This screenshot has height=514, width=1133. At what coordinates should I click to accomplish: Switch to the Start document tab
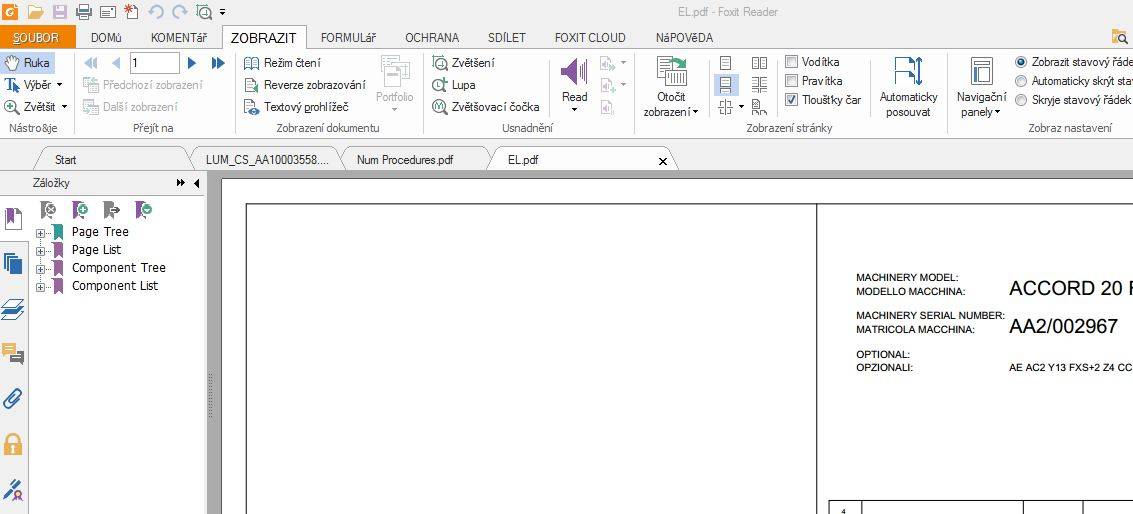[x=65, y=160]
